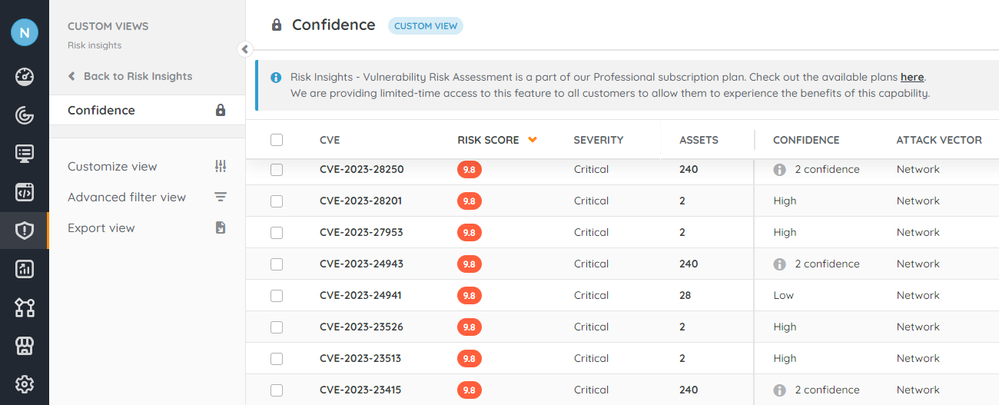This screenshot has height=405, width=999.
Task: Click Export view option
Action: (x=101, y=228)
